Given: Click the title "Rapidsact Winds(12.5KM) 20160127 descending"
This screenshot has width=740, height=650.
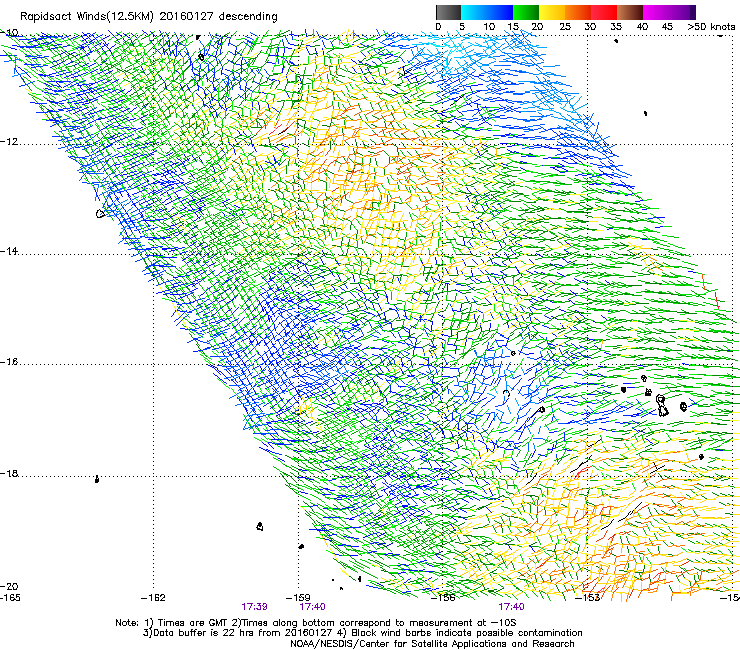Looking at the screenshot, I should 149,16.
